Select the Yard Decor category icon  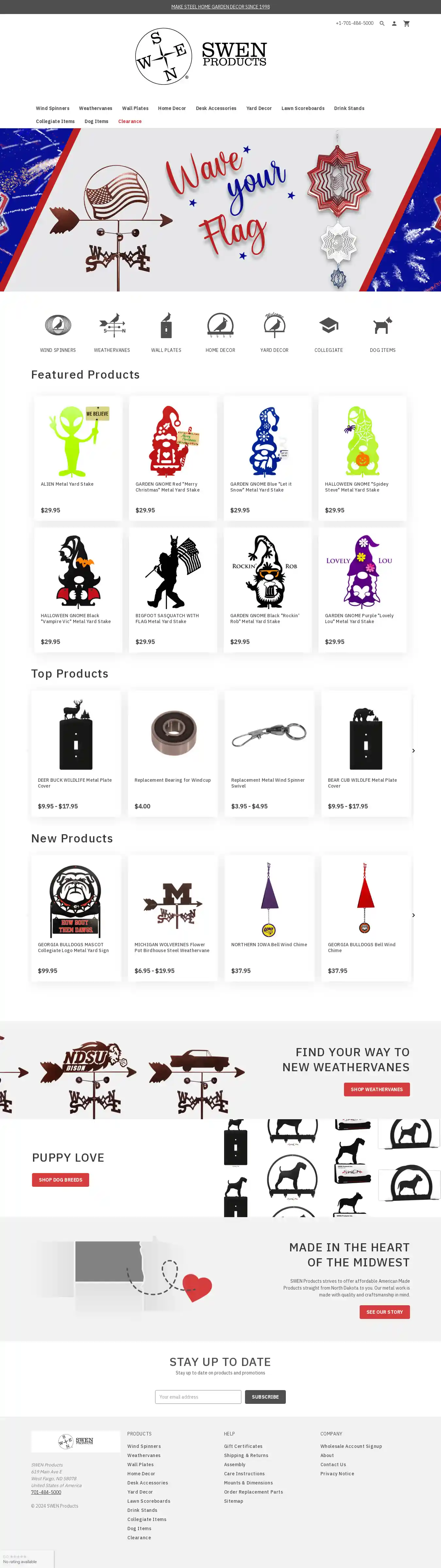275,325
